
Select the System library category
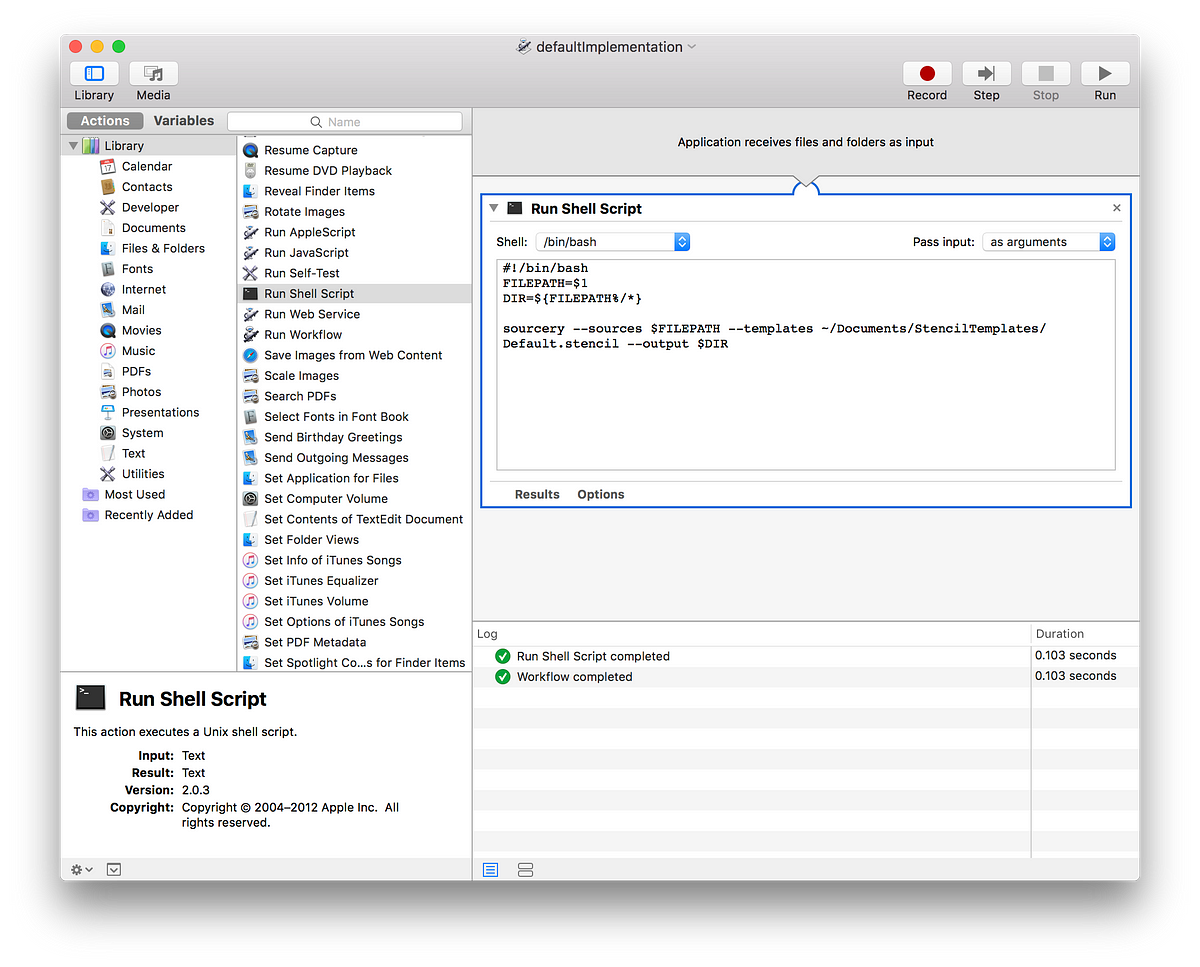click(142, 433)
